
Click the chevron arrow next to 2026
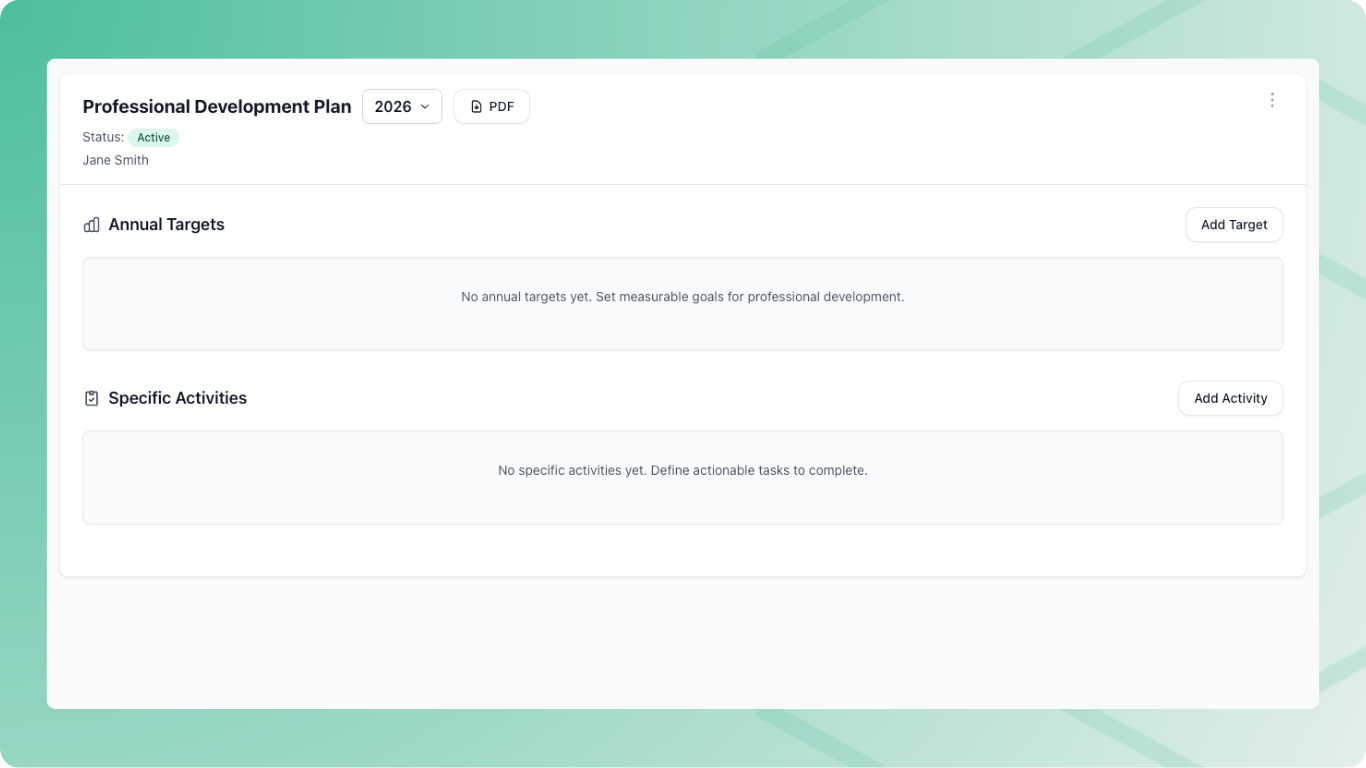pyautogui.click(x=425, y=107)
